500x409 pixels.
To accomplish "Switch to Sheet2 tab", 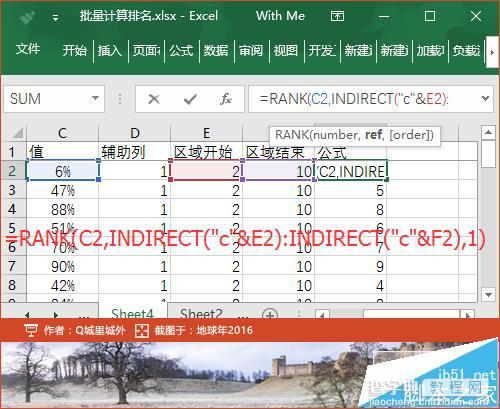I will (x=201, y=312).
